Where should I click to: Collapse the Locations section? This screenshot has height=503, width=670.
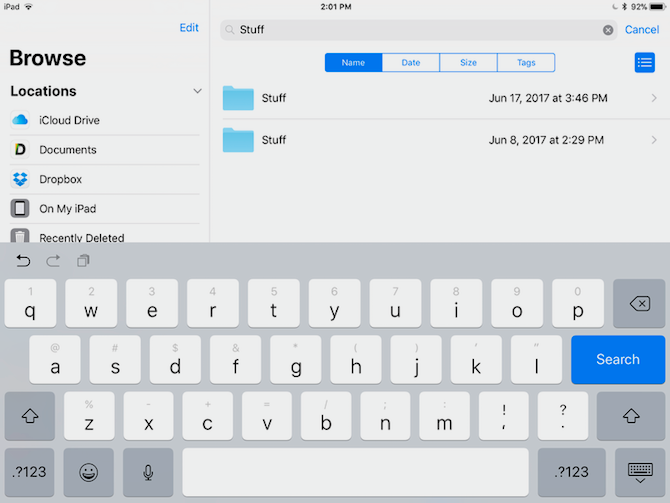pyautogui.click(x=197, y=91)
